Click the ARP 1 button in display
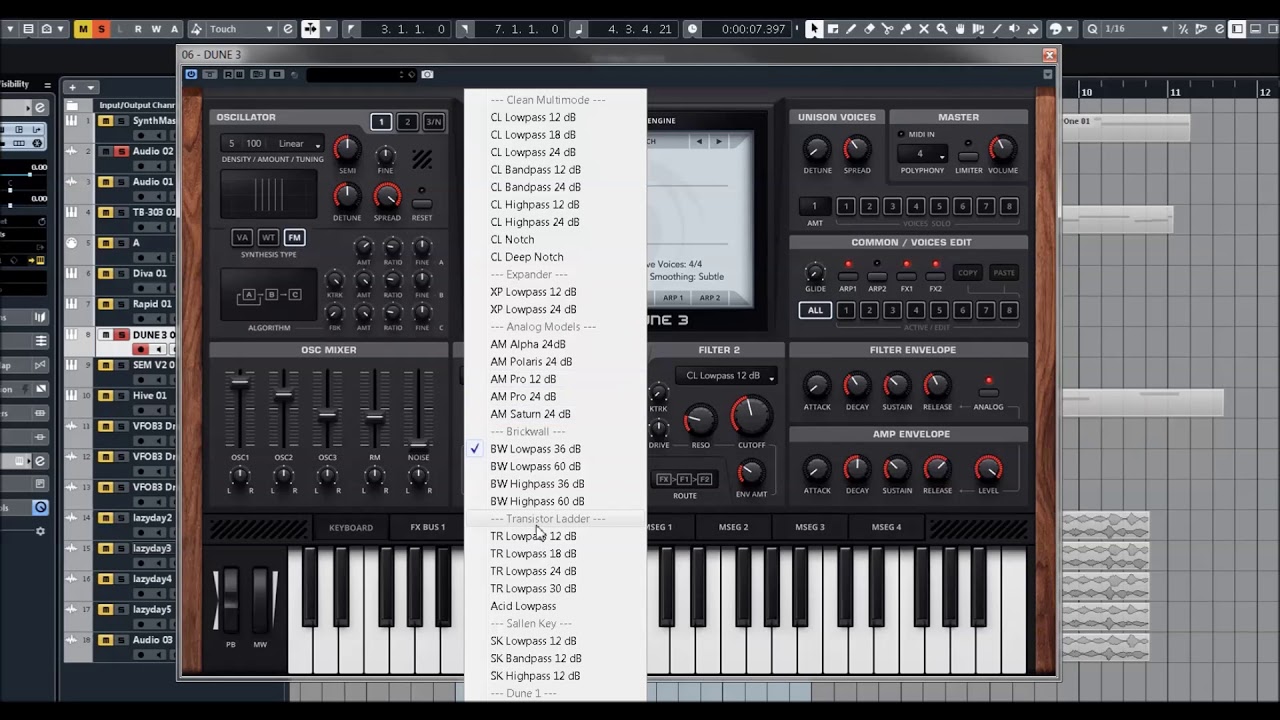Viewport: 1280px width, 720px height. (673, 298)
